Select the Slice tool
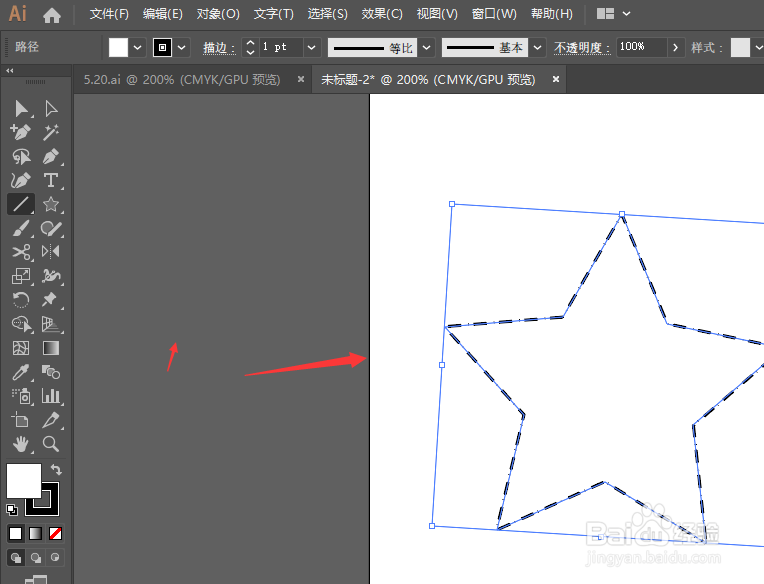 pos(51,420)
